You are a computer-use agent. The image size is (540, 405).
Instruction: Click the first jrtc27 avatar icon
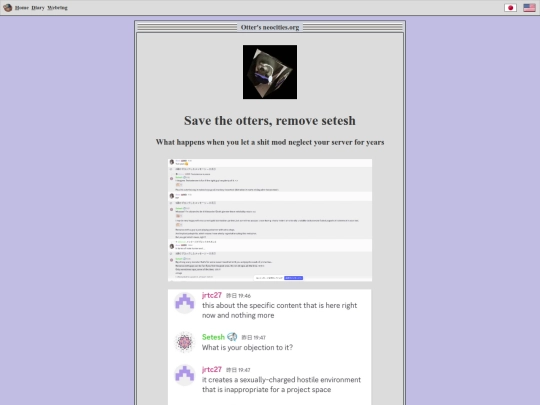[185, 303]
